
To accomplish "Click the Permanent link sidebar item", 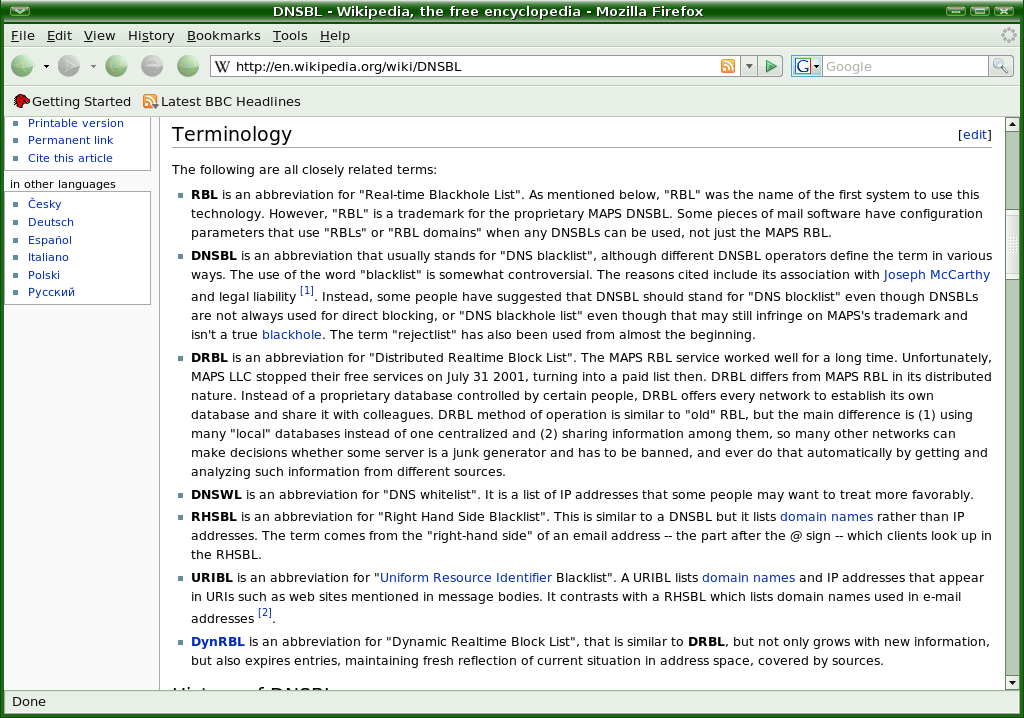I will [71, 140].
